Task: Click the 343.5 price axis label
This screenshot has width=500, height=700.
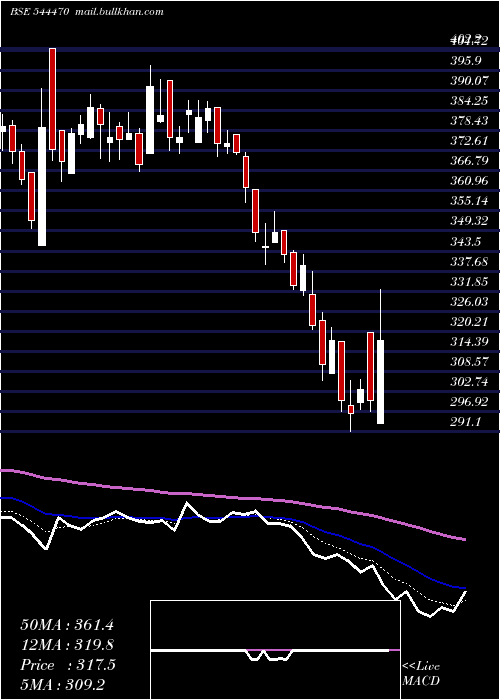Action: point(466,242)
